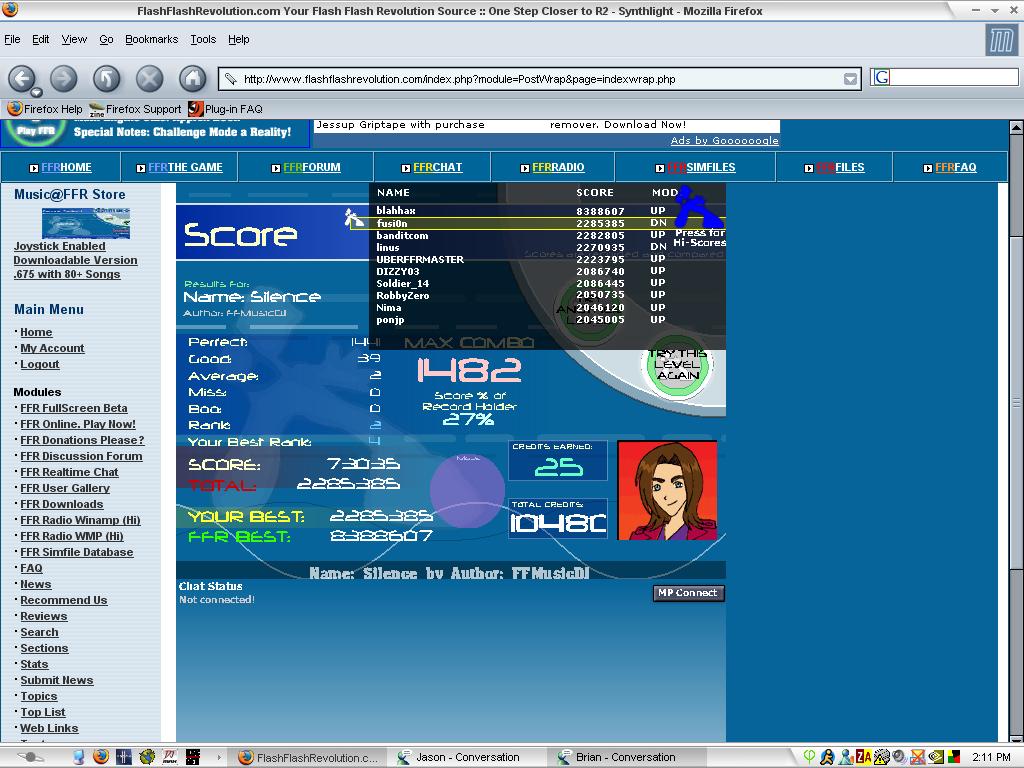The height and width of the screenshot is (768, 1024).
Task: Click the Home icon in toolbar
Action: pyautogui.click(x=193, y=79)
